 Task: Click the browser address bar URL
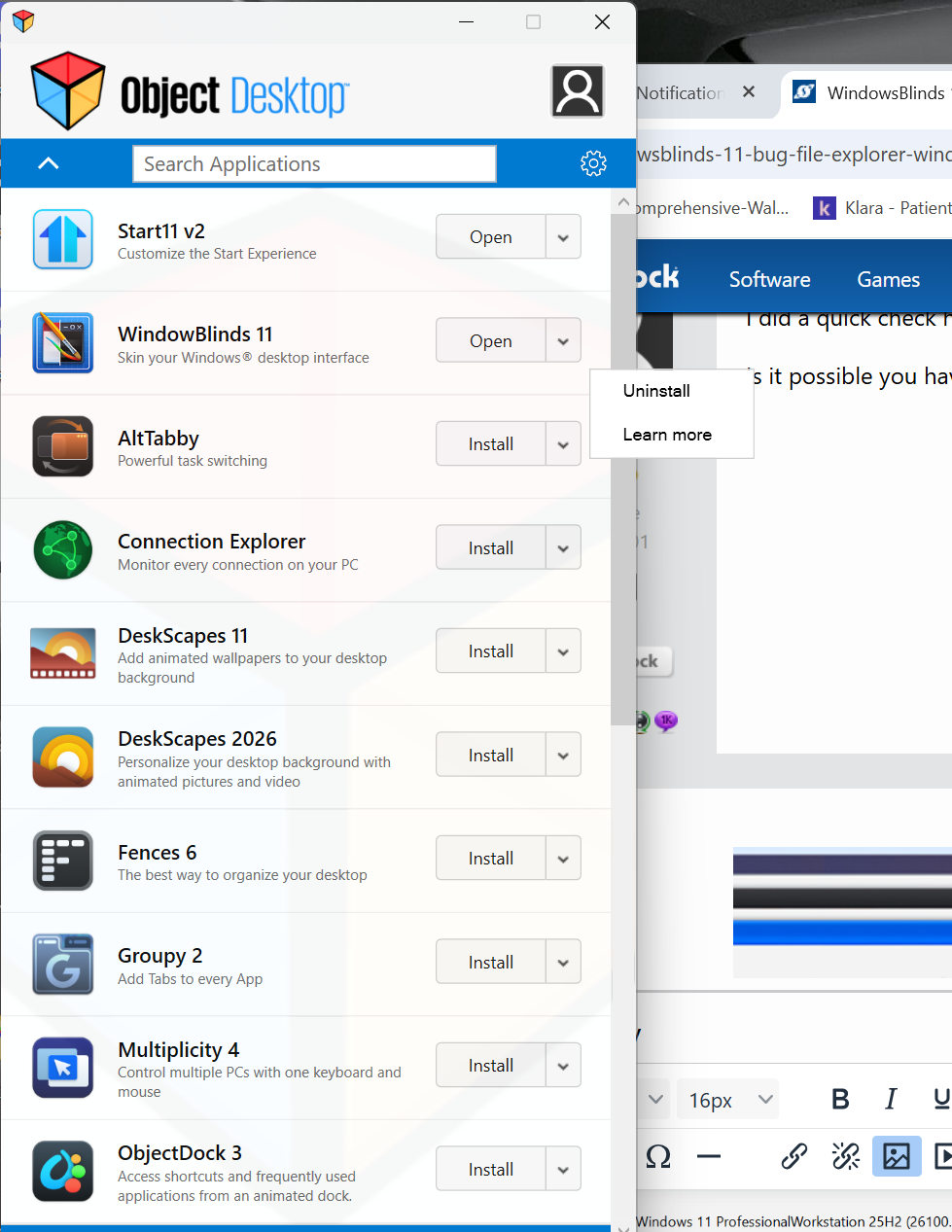tap(794, 155)
